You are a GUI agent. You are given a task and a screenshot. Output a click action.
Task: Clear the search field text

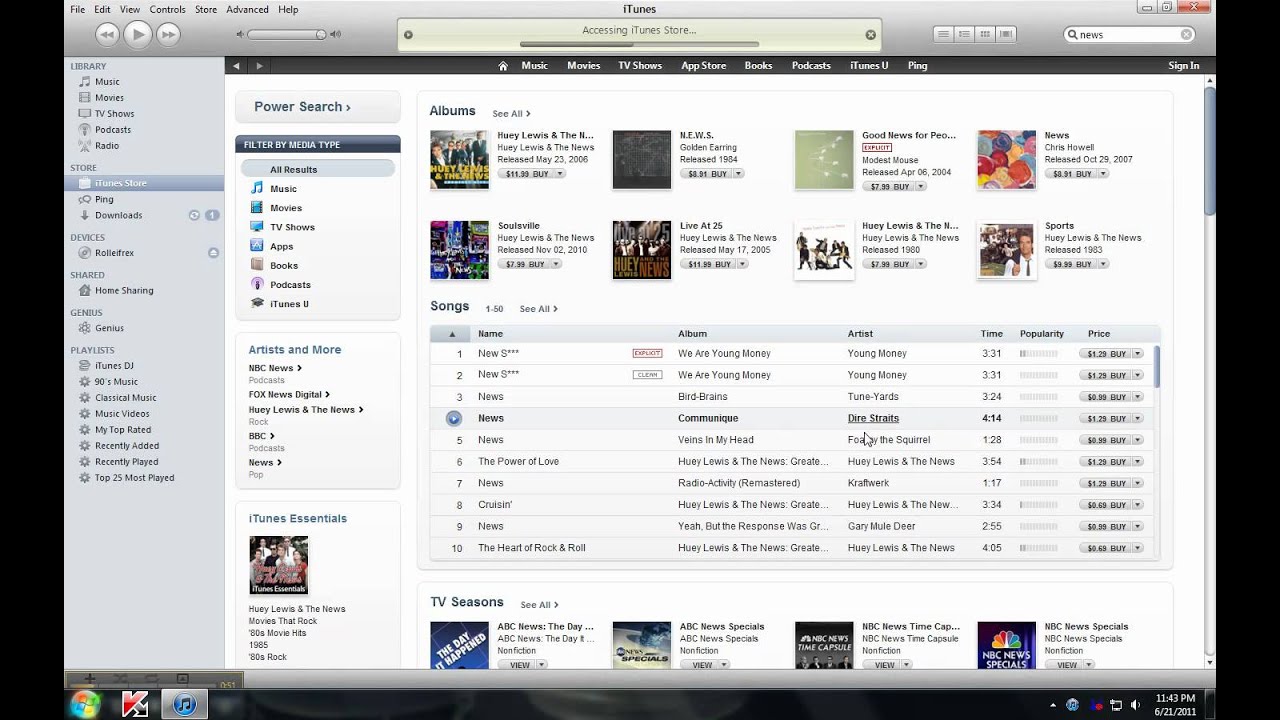[1186, 34]
